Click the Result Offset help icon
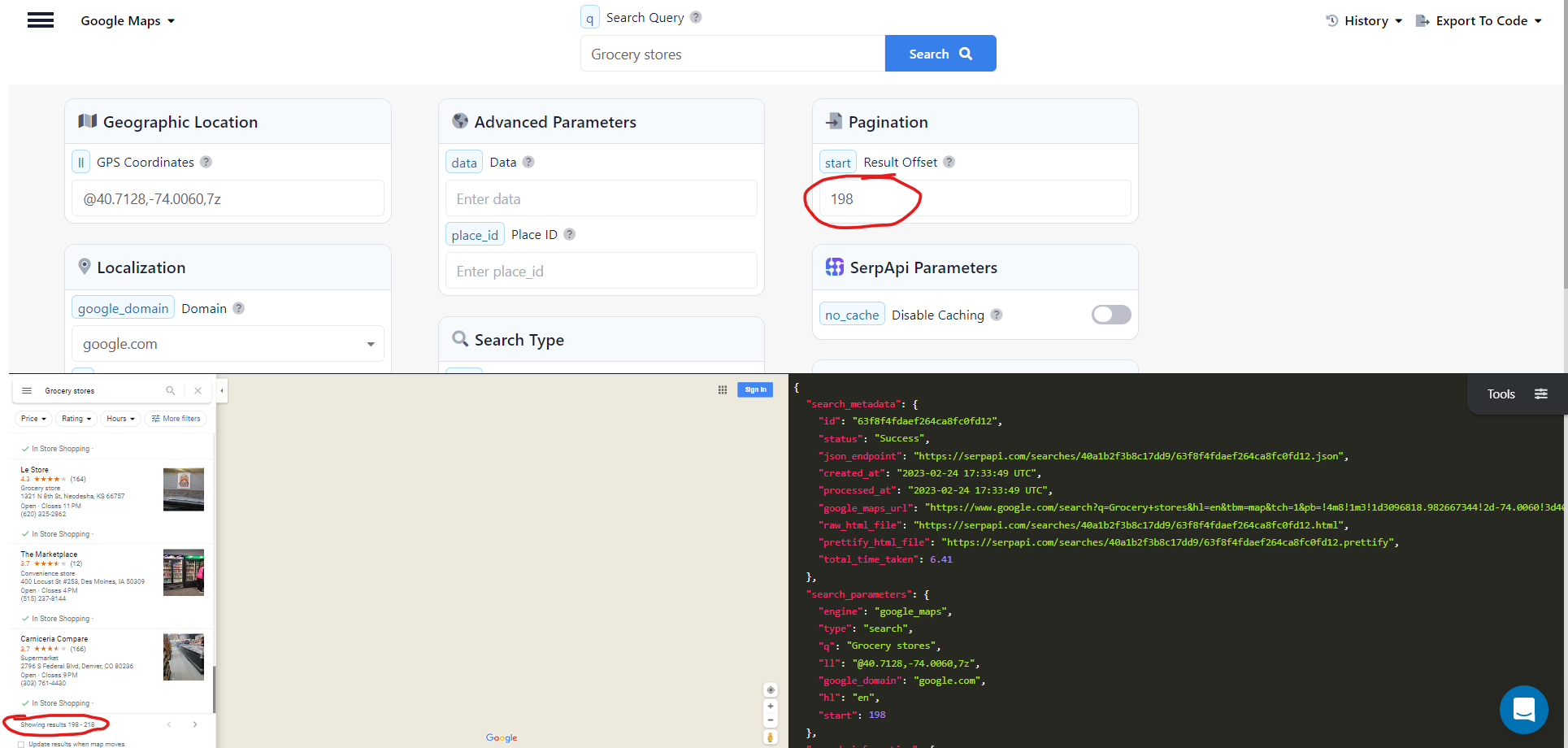The width and height of the screenshot is (1568, 748). coord(949,161)
